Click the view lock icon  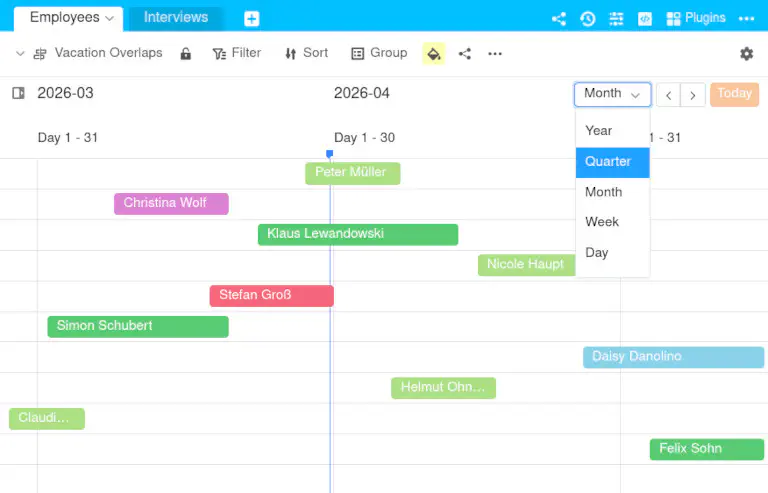[x=185, y=54]
